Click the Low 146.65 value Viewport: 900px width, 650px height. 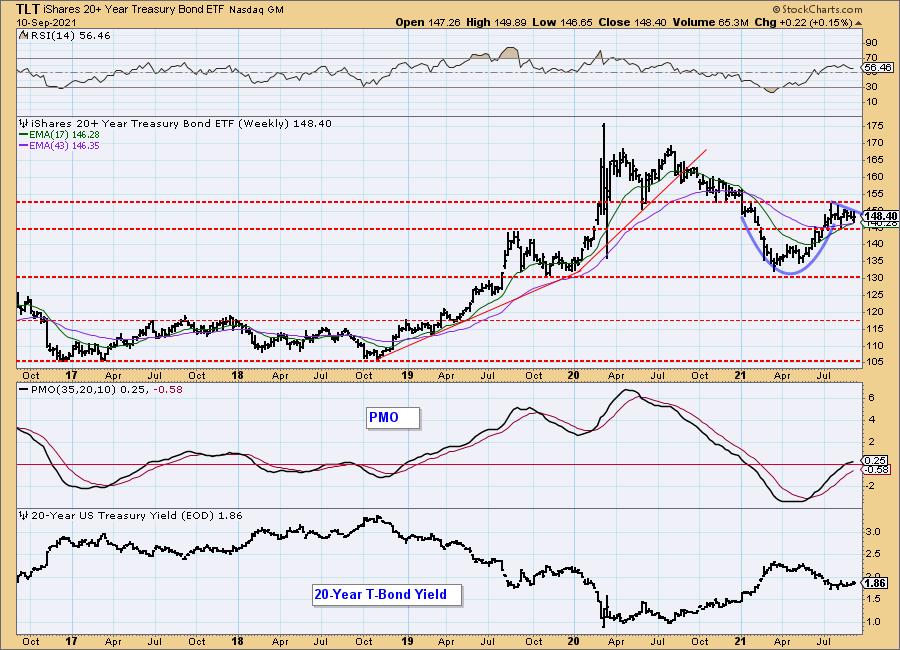point(562,22)
